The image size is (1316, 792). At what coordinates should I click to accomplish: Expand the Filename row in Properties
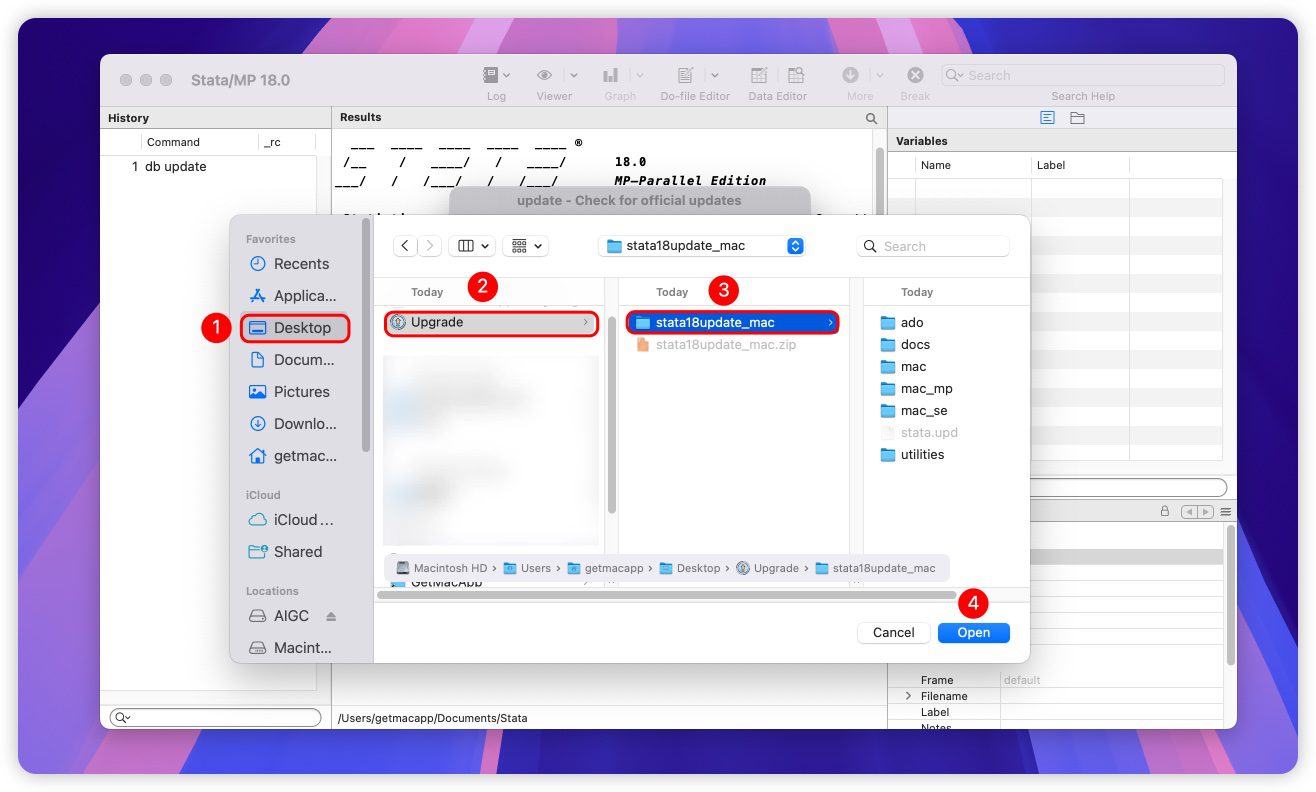(x=908, y=696)
